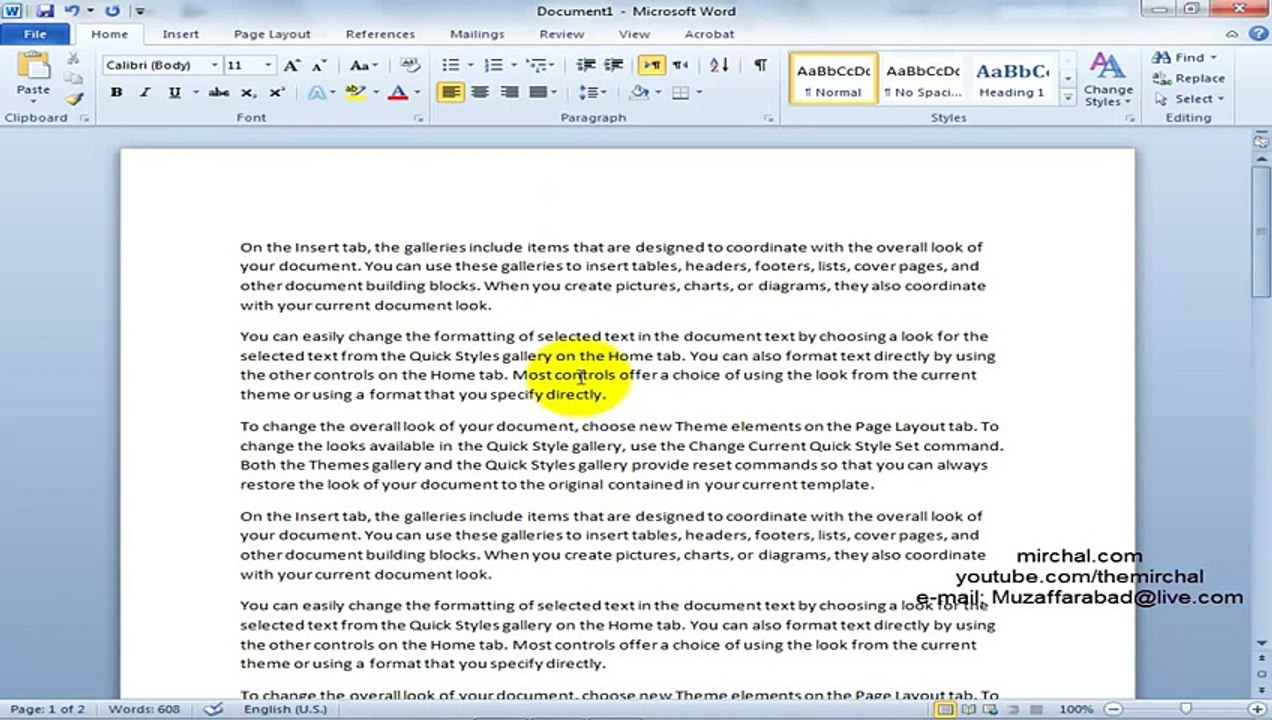Zoom out with the minus button
Viewport: 1272px width, 720px height.
pos(1113,709)
